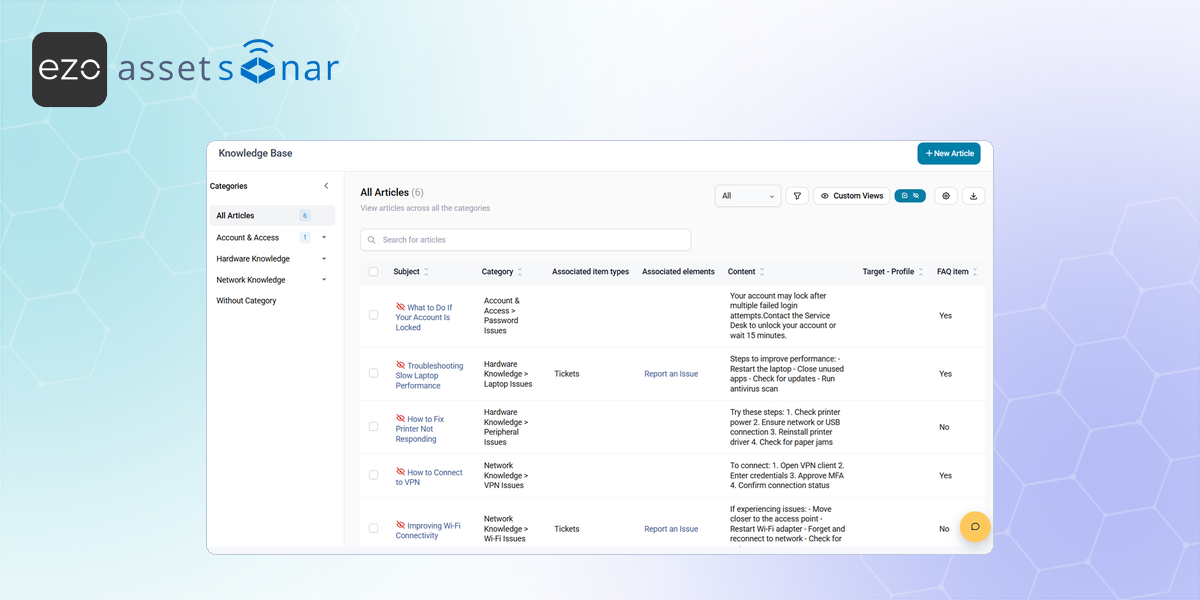1200x600 pixels.
Task: Click hidden-eye icon beside Account Is Locked article
Action: [401, 308]
